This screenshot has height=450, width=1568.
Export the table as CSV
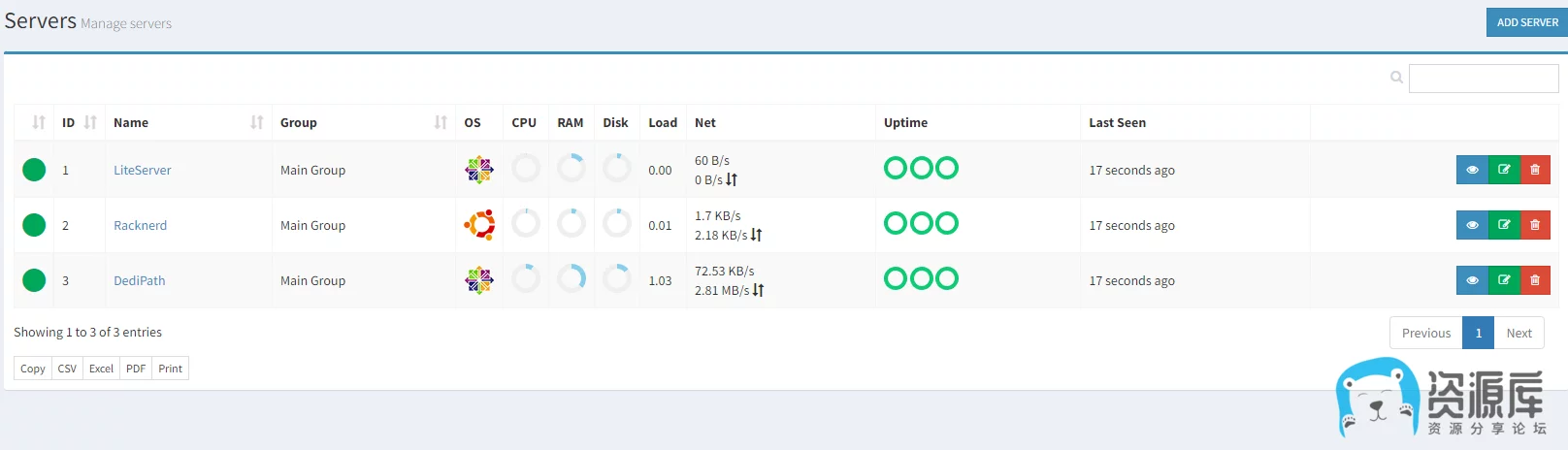coord(67,369)
